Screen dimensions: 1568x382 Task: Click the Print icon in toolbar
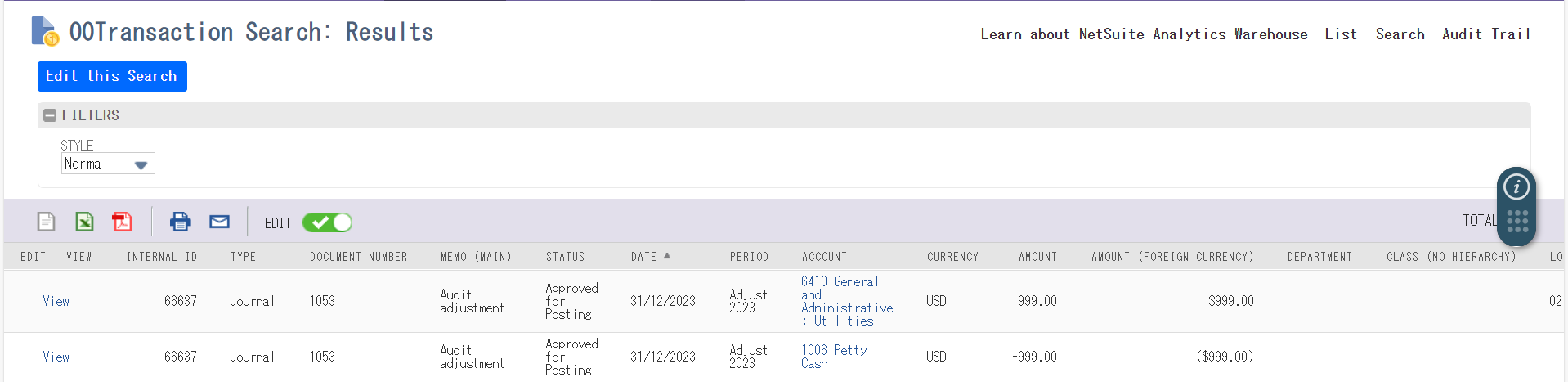click(x=180, y=222)
